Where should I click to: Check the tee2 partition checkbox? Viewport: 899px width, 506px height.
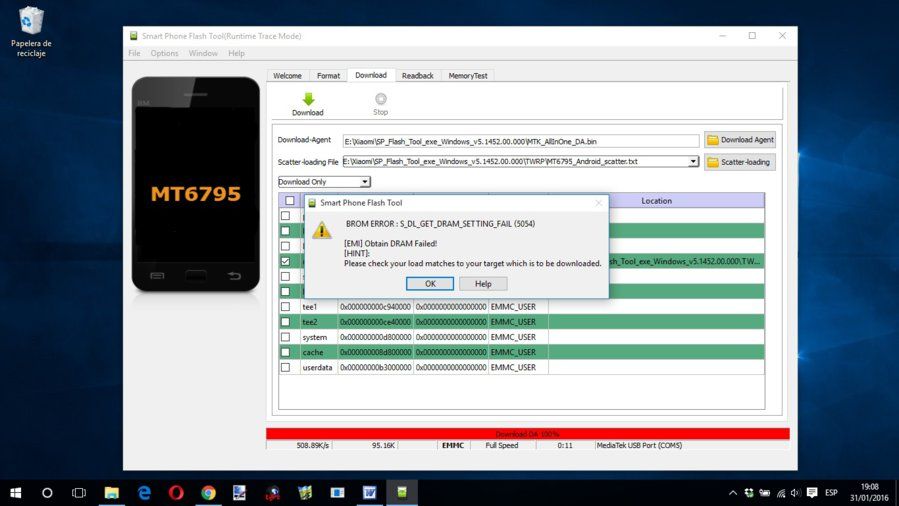[286, 322]
